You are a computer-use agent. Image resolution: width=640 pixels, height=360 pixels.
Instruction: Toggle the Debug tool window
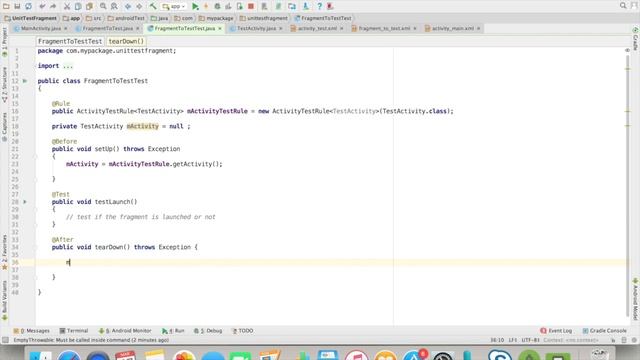[x=208, y=331]
